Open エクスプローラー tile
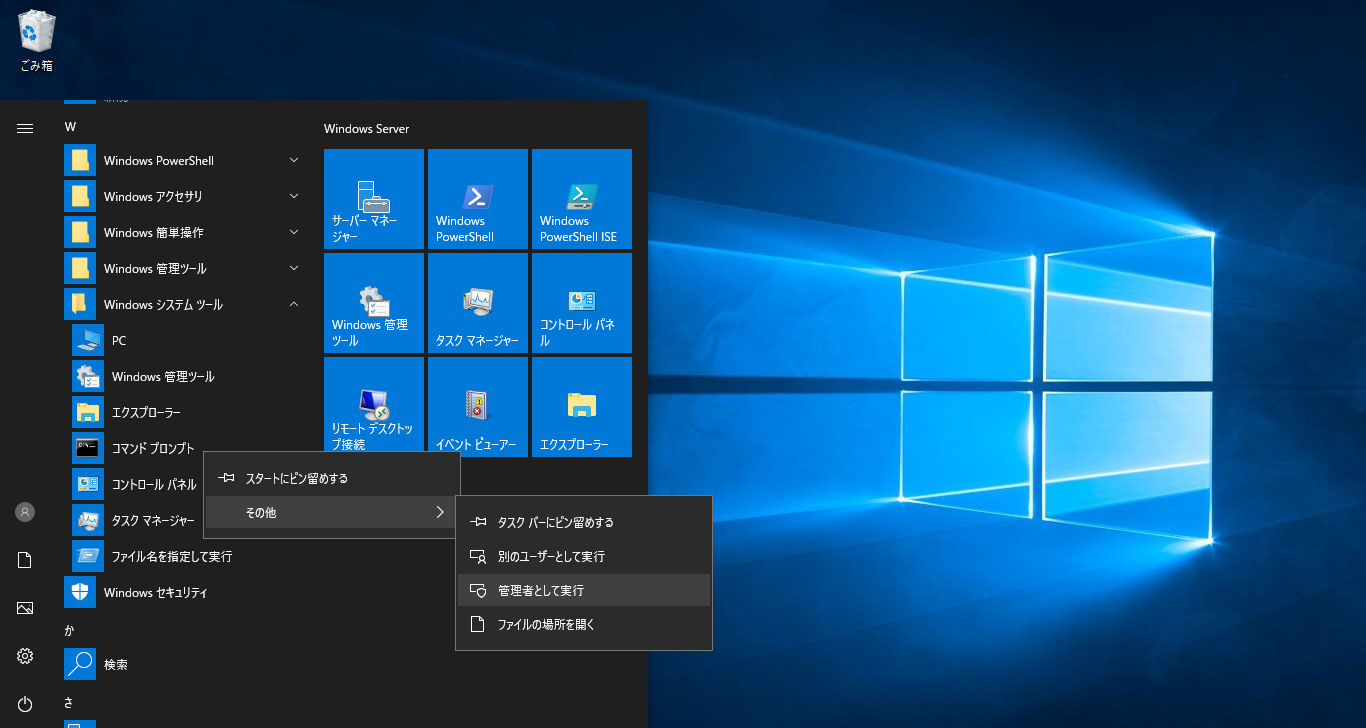 coord(582,407)
